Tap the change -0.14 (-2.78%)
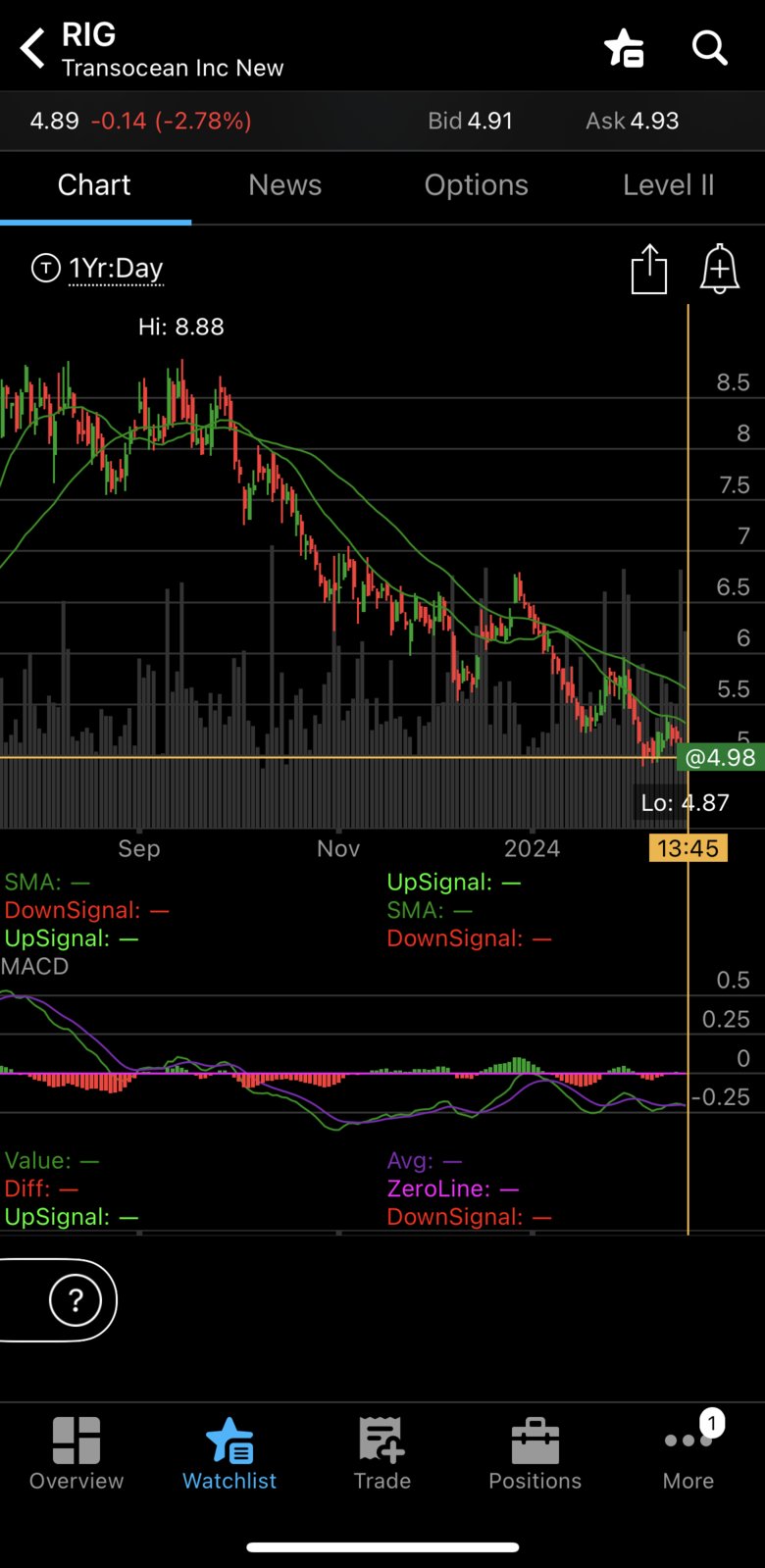 click(x=171, y=121)
